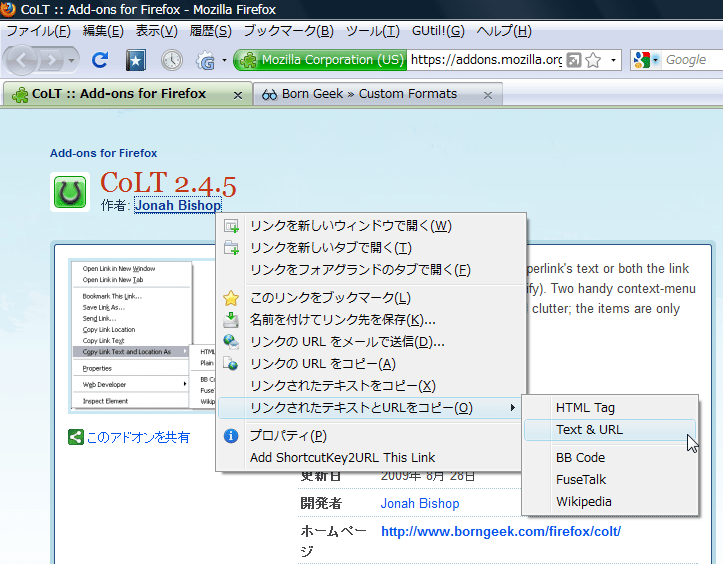
Task: Open the ファイル(F) menu
Action: point(38,31)
